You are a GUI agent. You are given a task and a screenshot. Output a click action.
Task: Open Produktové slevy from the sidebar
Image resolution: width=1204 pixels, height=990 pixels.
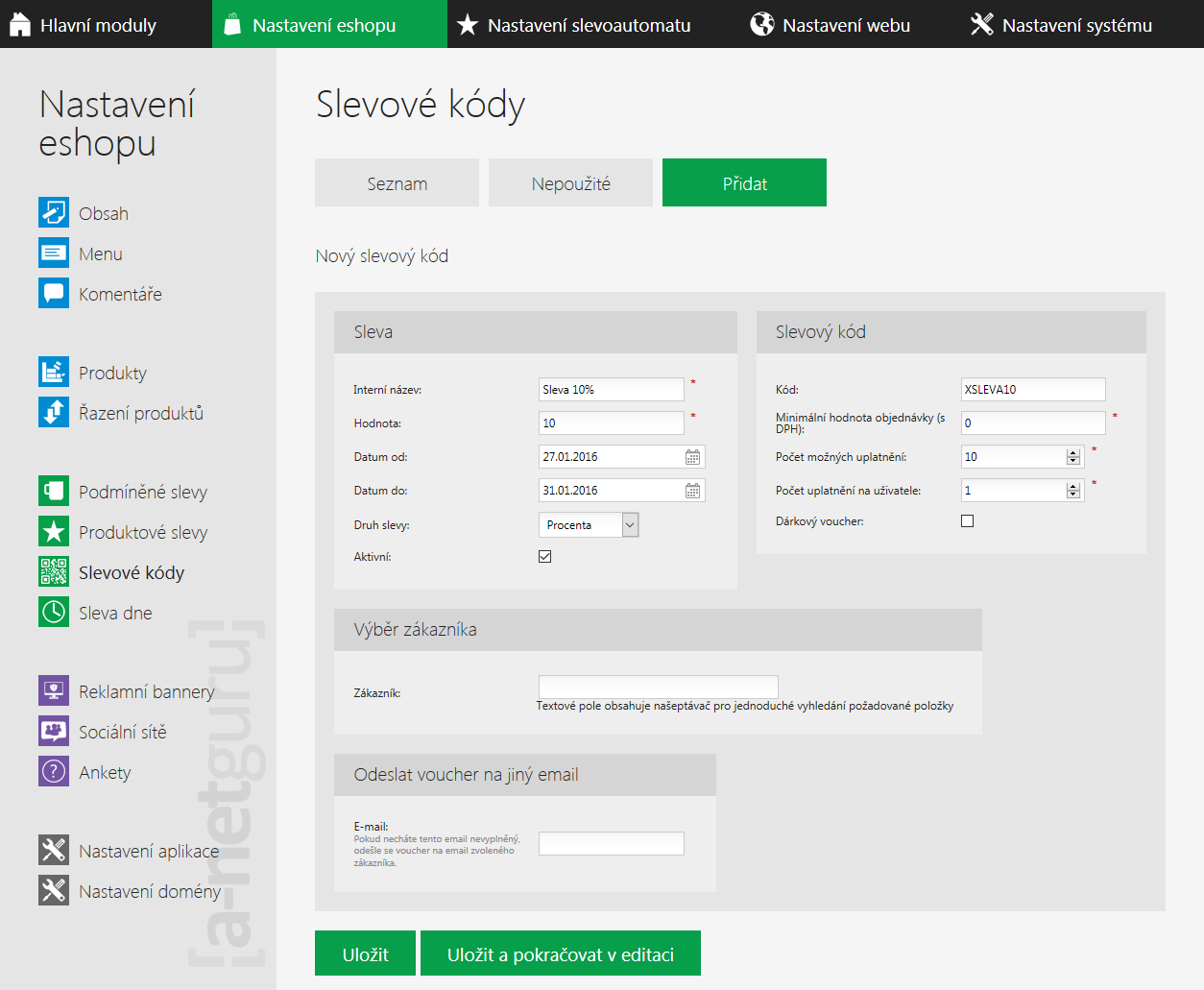click(x=143, y=532)
